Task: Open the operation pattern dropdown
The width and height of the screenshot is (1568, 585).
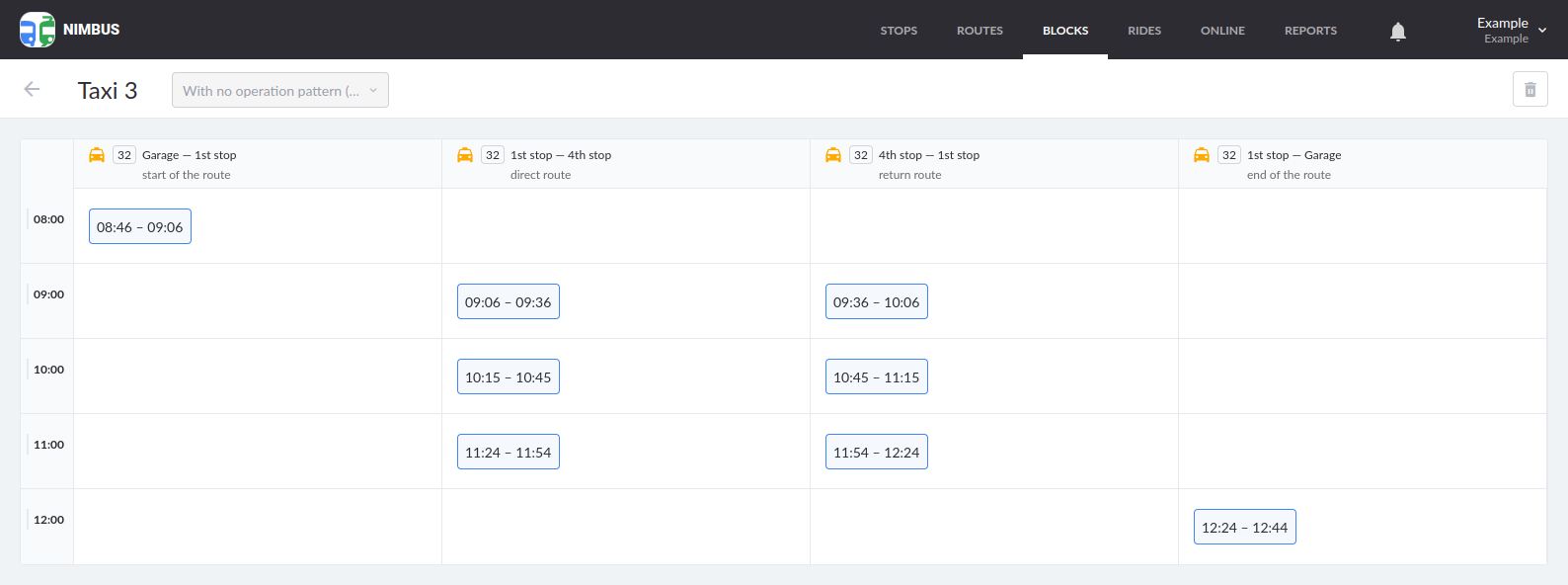Action: [x=280, y=90]
